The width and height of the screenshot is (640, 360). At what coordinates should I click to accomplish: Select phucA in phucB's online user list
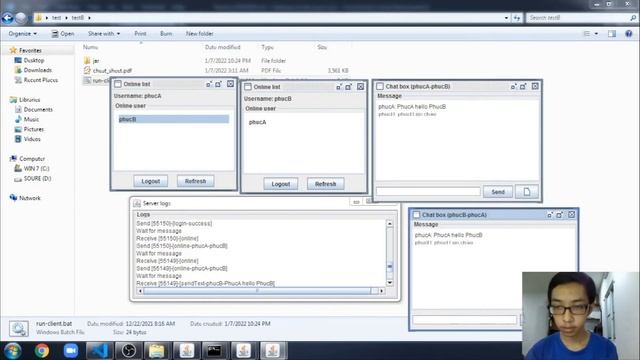pos(258,122)
